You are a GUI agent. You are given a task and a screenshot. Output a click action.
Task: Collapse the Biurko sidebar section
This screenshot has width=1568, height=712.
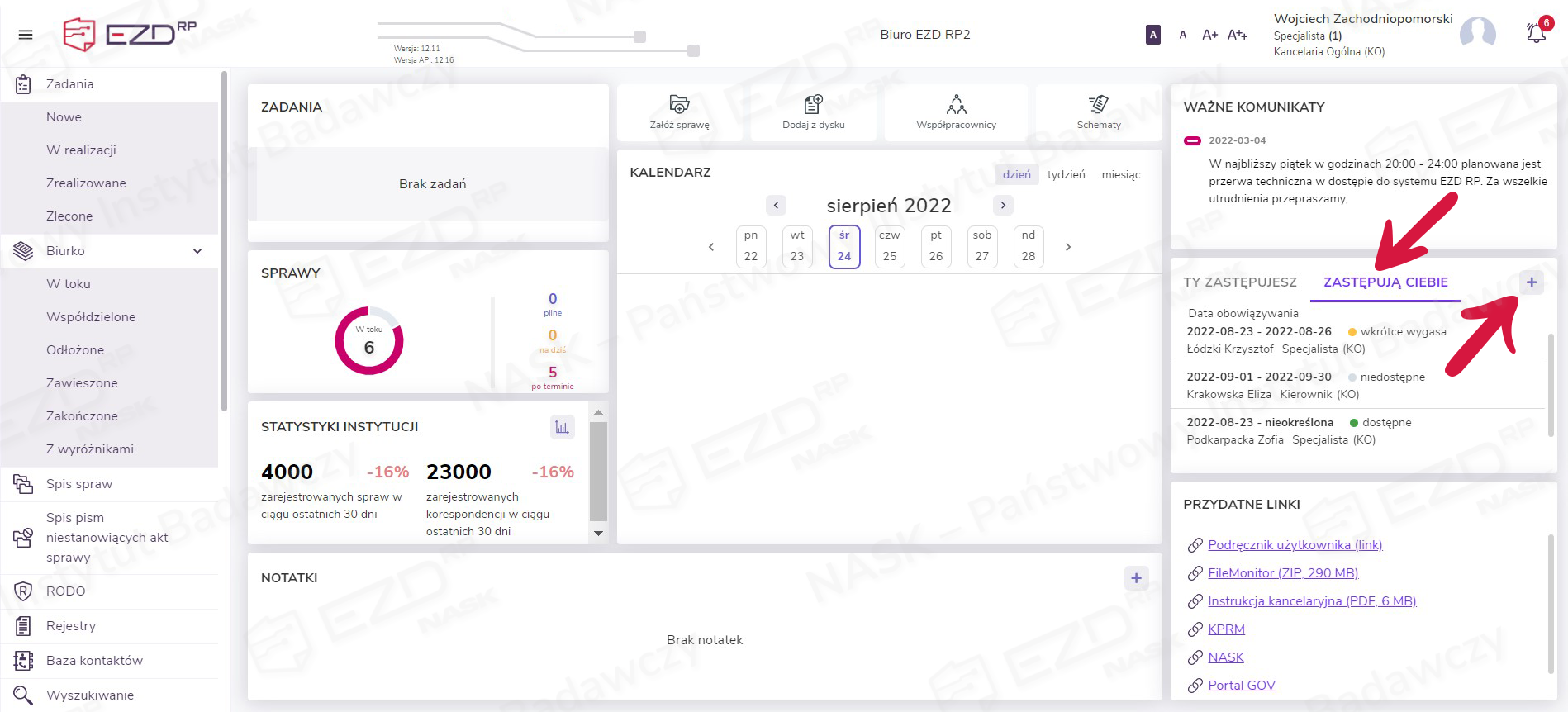(197, 251)
